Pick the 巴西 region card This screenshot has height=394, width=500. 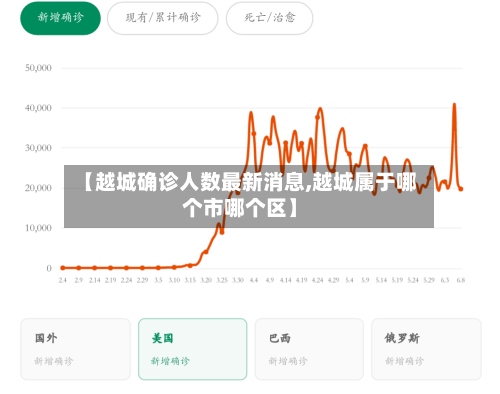[x=309, y=349]
